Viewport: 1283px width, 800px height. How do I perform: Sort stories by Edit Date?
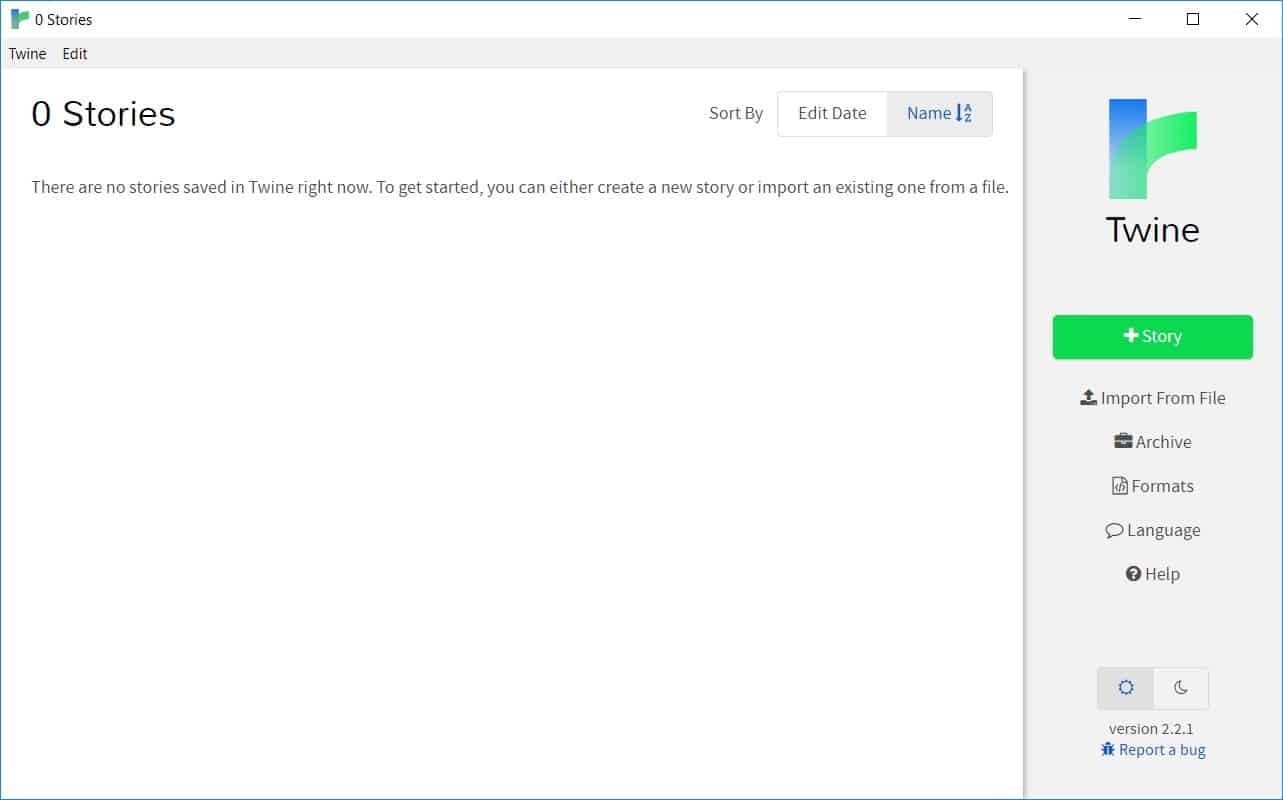[832, 114]
